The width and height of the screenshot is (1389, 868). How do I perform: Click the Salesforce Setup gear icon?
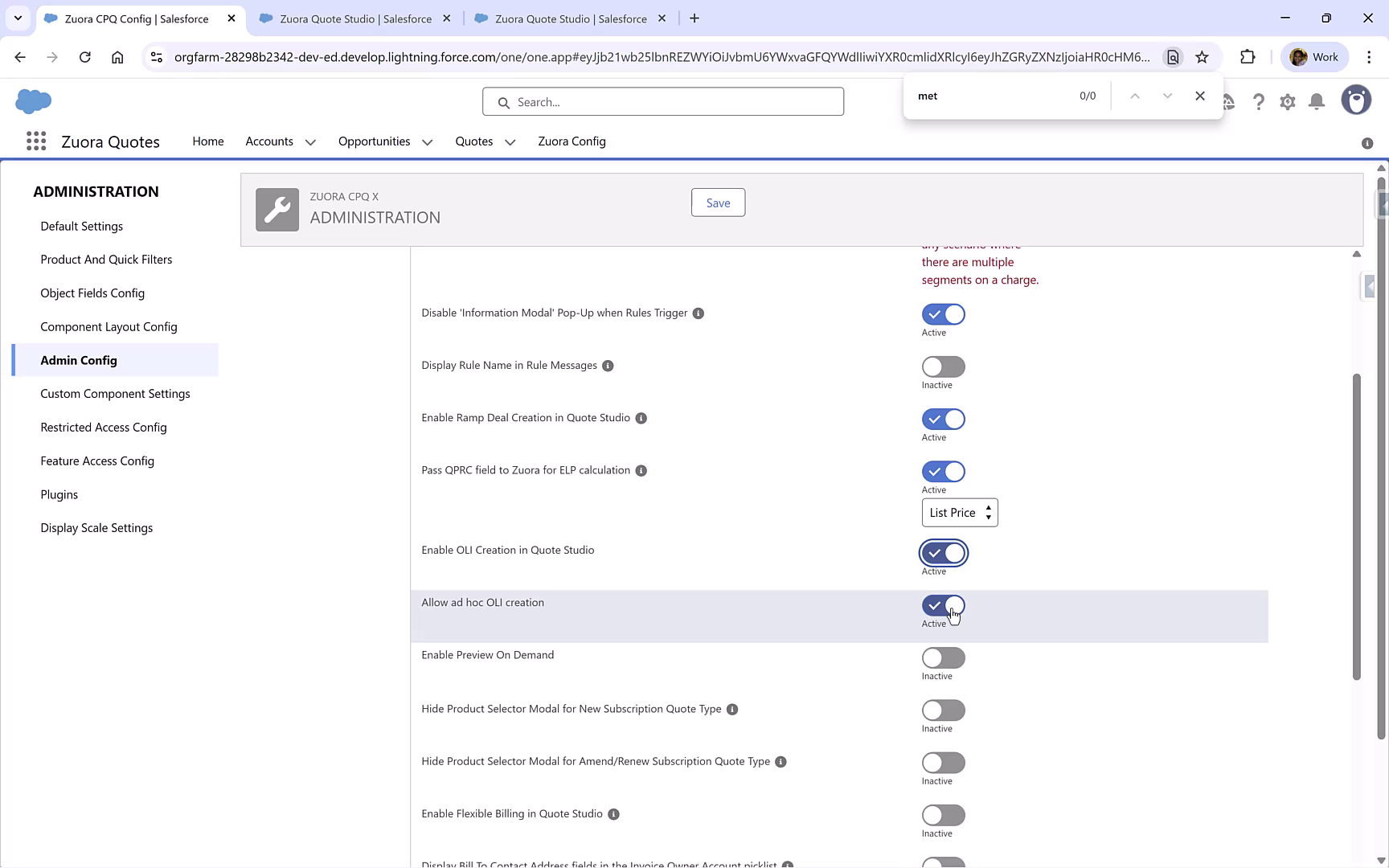click(1288, 101)
